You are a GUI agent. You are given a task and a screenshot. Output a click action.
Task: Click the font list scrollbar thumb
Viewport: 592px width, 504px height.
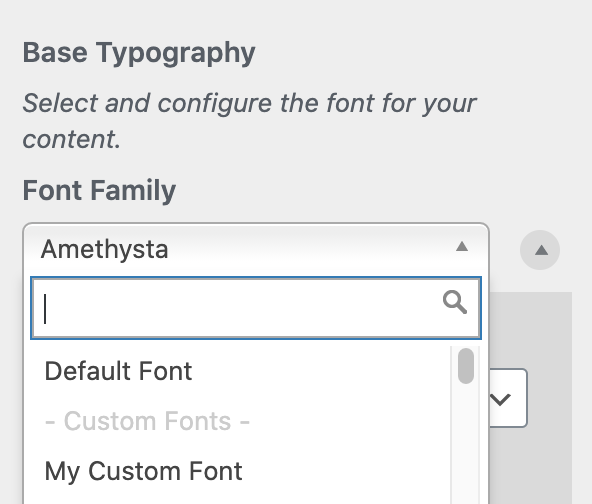coord(466,366)
